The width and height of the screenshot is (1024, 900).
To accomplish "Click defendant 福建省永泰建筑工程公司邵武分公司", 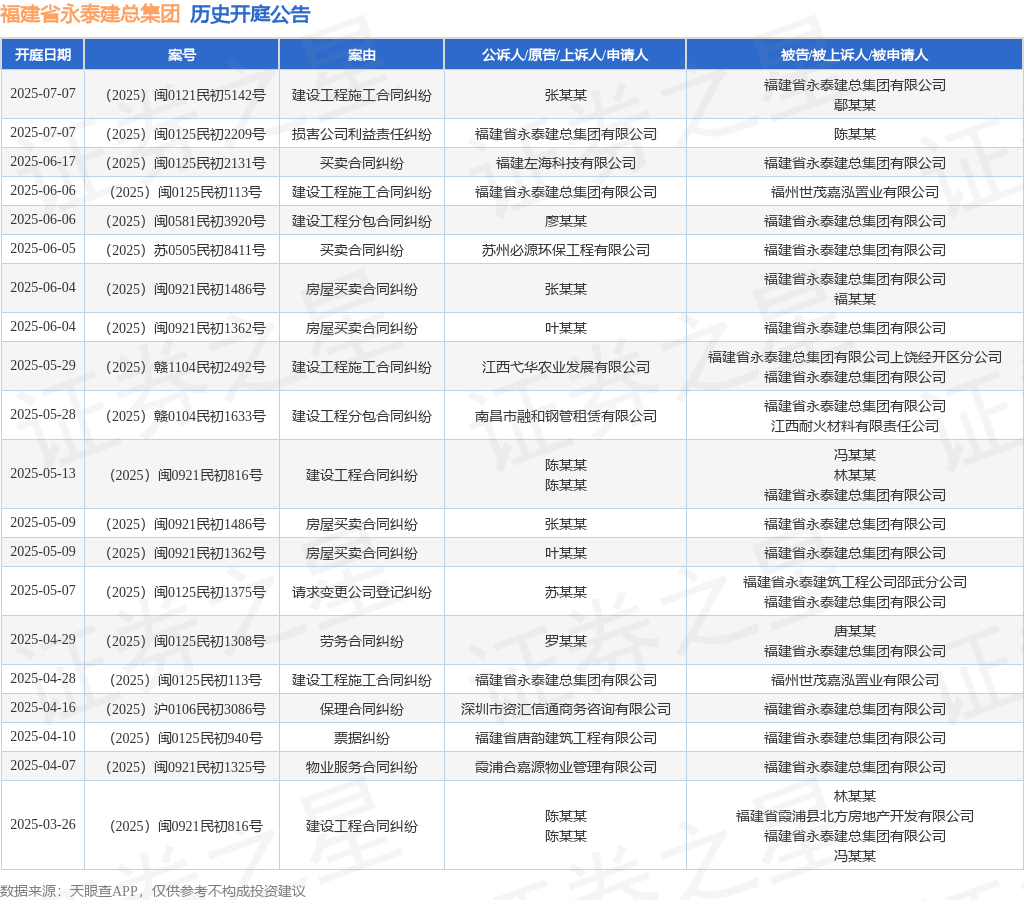I will 855,583.
